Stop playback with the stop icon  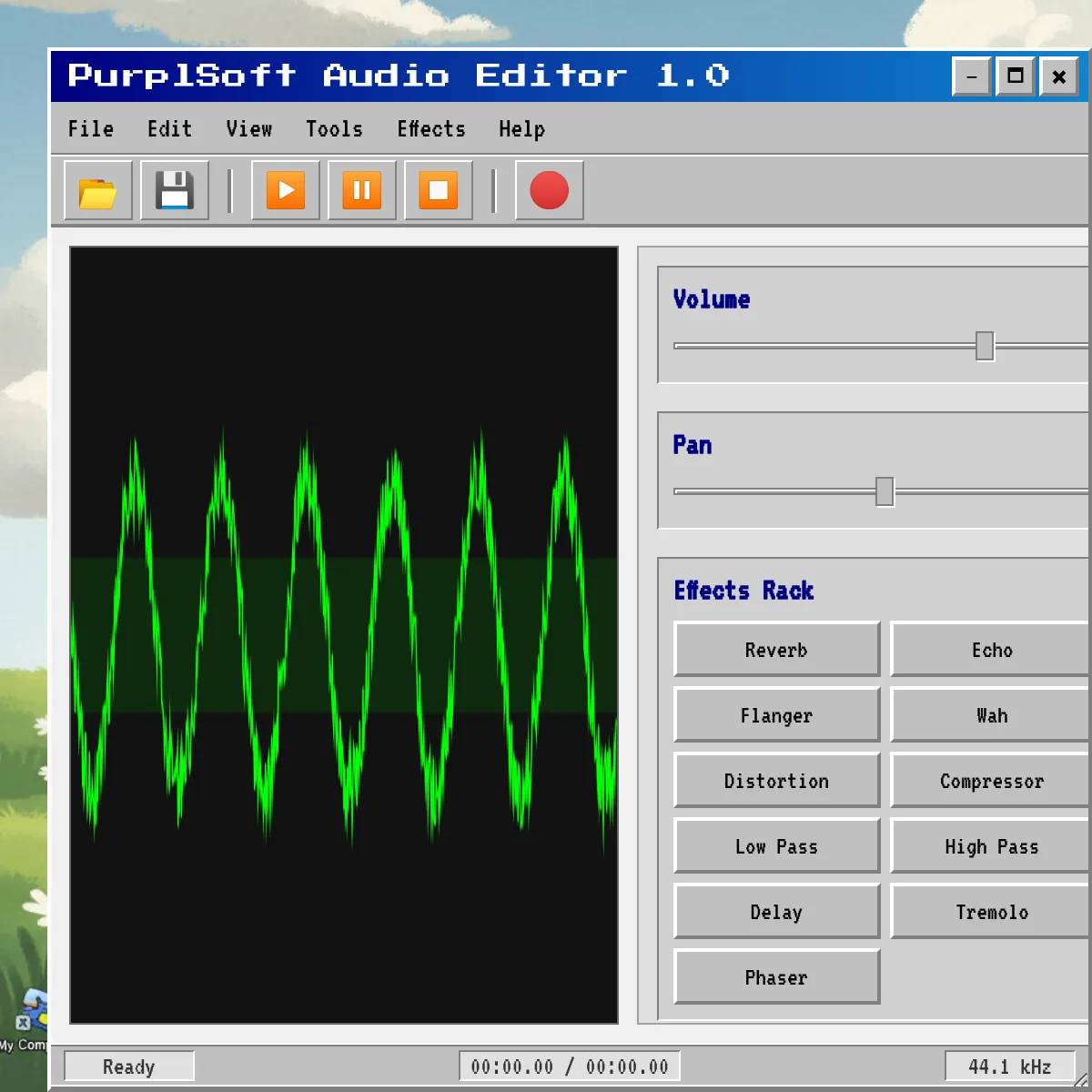tap(438, 190)
